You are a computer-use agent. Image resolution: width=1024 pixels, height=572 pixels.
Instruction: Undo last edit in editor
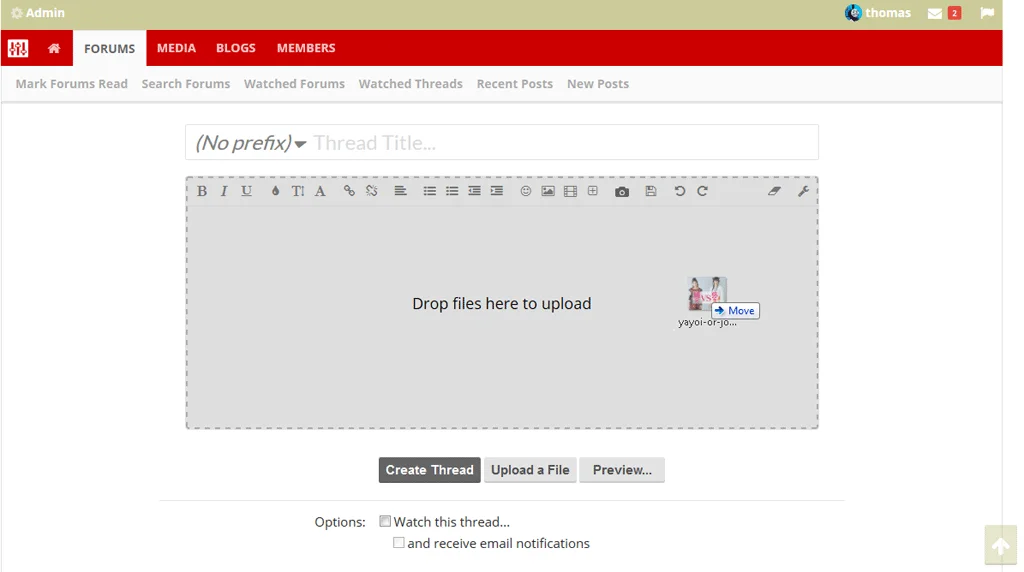[680, 191]
